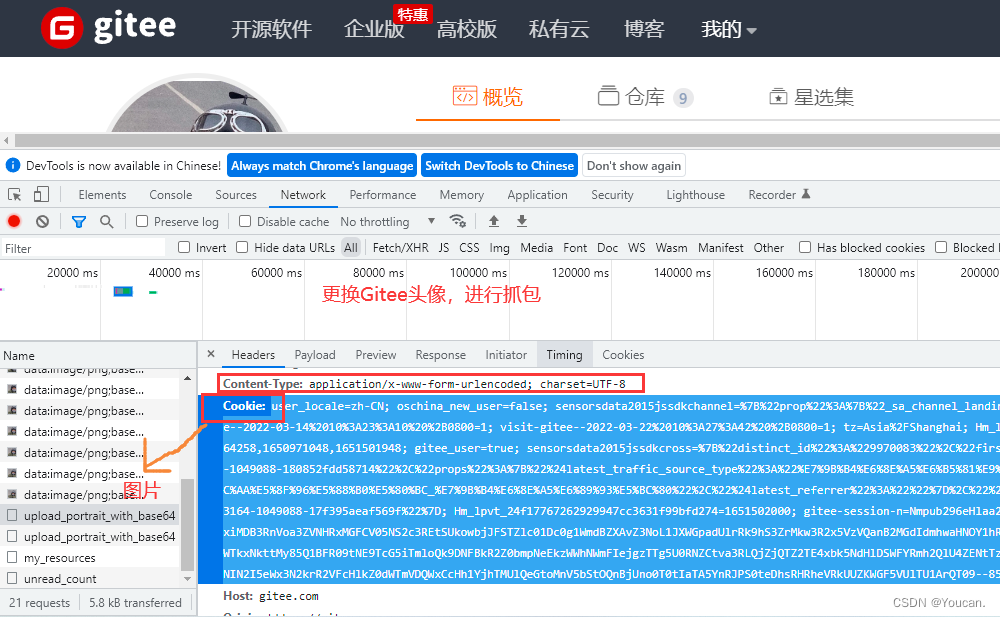1000x617 pixels.
Task: Tick the unread_count row checkbox
Action: pos(11,578)
